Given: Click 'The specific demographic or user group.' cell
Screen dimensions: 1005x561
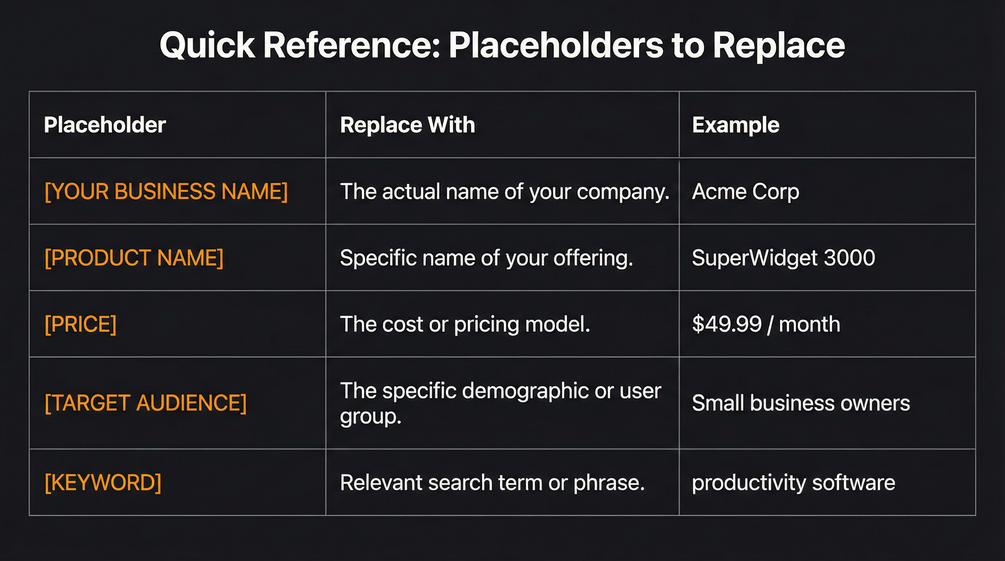Looking at the screenshot, I should [x=500, y=403].
